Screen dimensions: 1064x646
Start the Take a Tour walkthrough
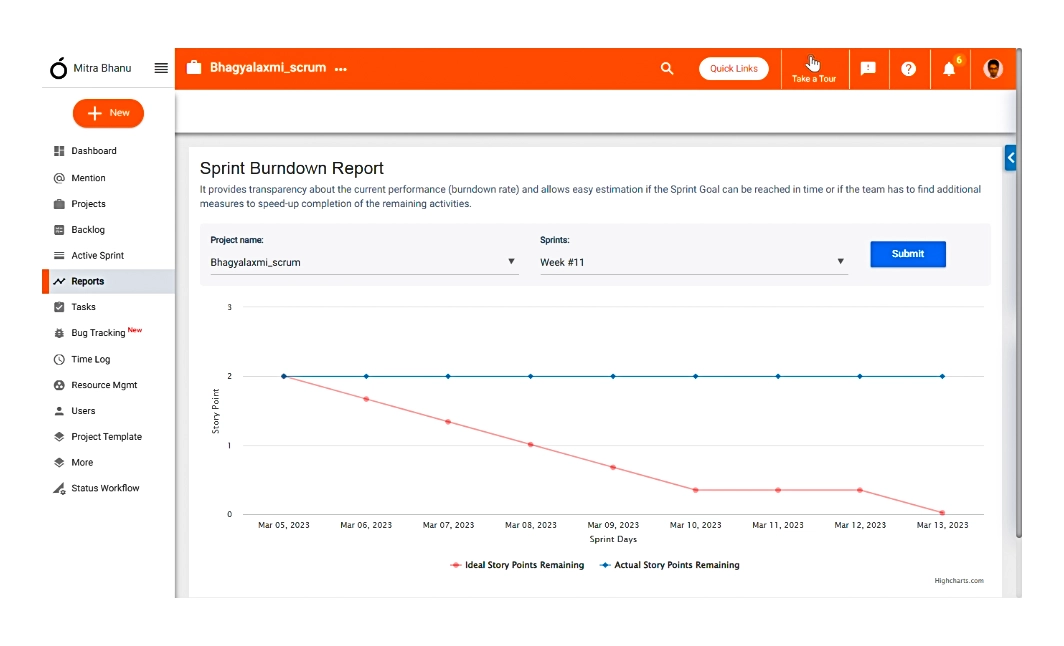(x=813, y=68)
